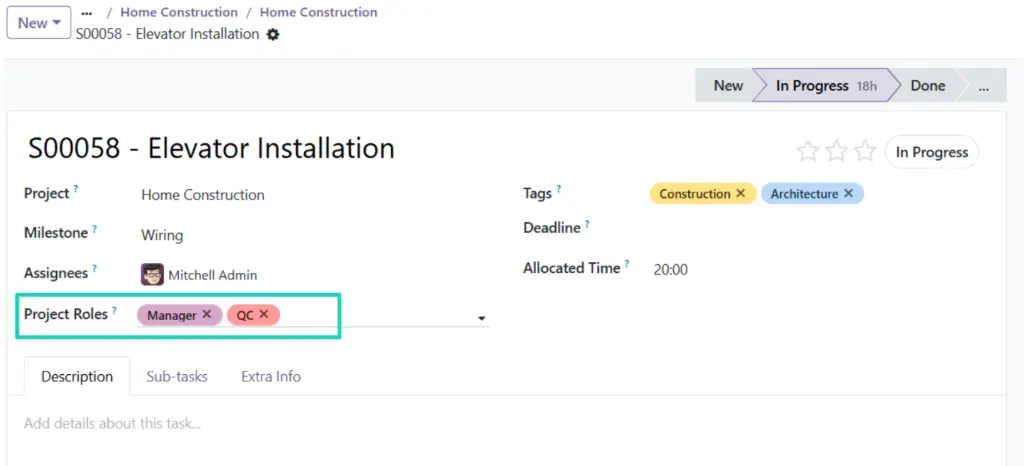Select the In Progress stage in status bar
Viewport: 1024px width, 466px height.
pos(826,85)
